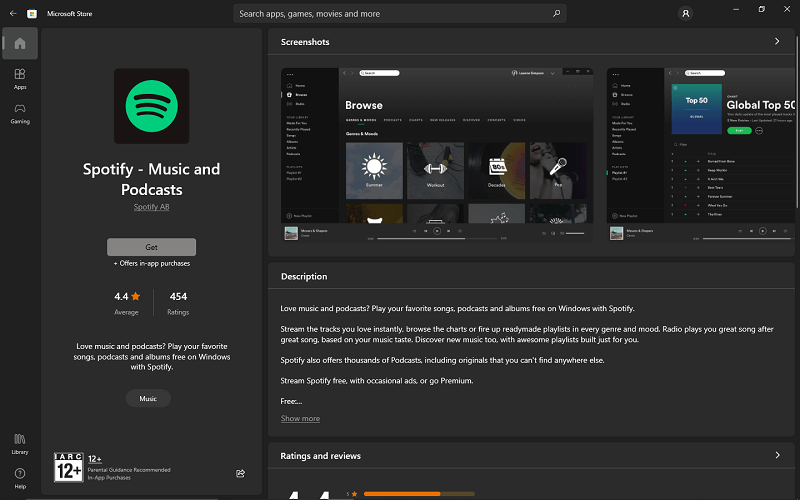The width and height of the screenshot is (800, 500).
Task: Open the Home sidebar icon
Action: coord(20,43)
